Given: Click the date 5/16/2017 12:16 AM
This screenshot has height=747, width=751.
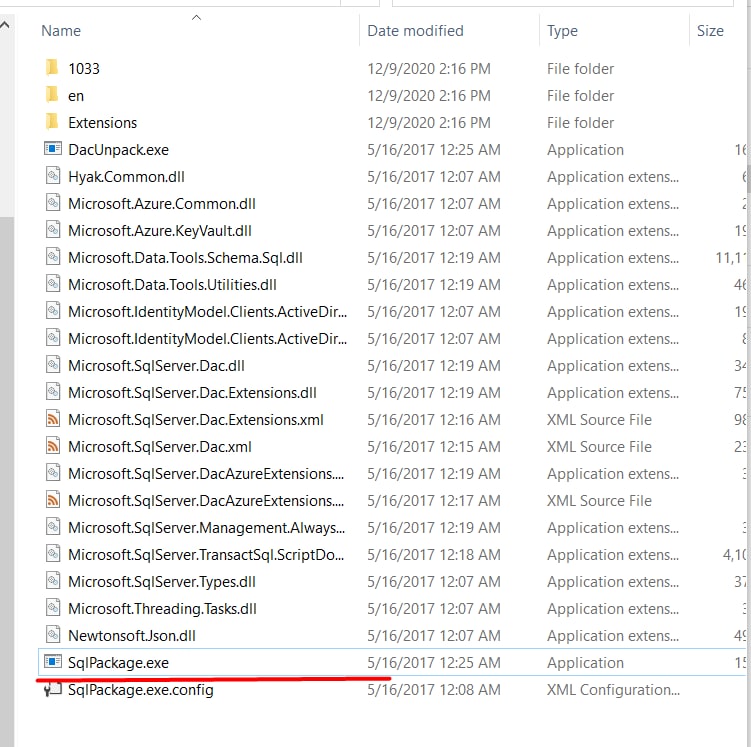Looking at the screenshot, I should pos(434,419).
